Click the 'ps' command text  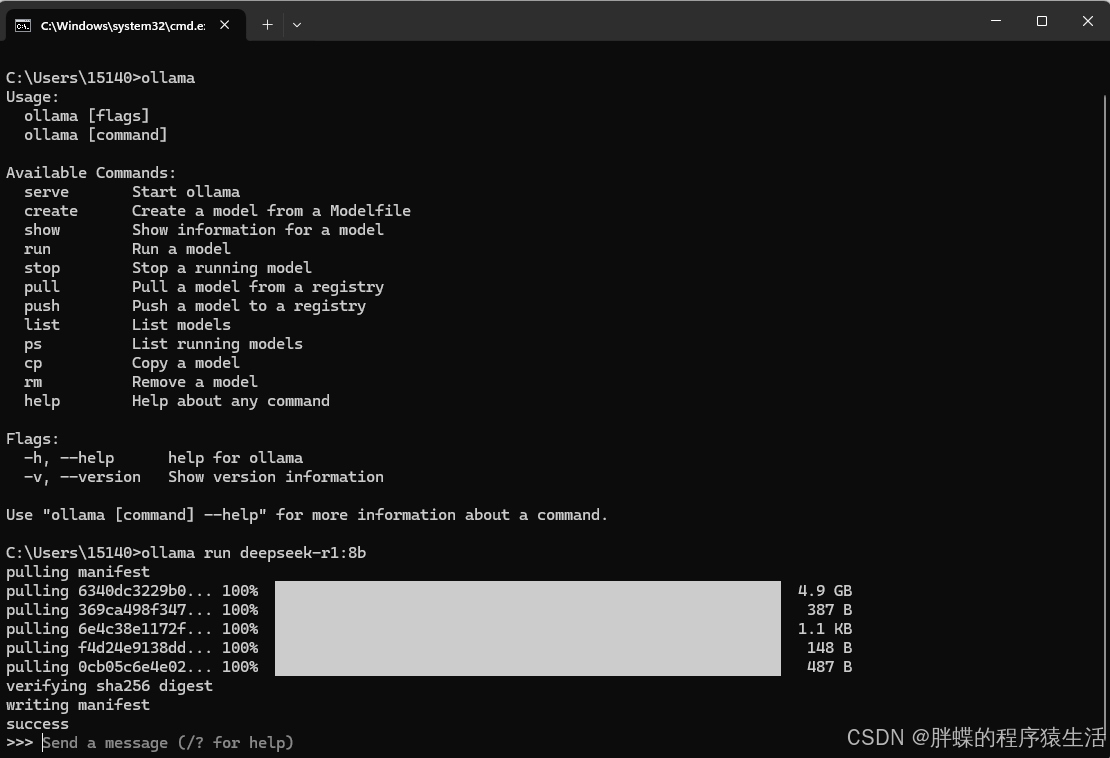[33, 345]
